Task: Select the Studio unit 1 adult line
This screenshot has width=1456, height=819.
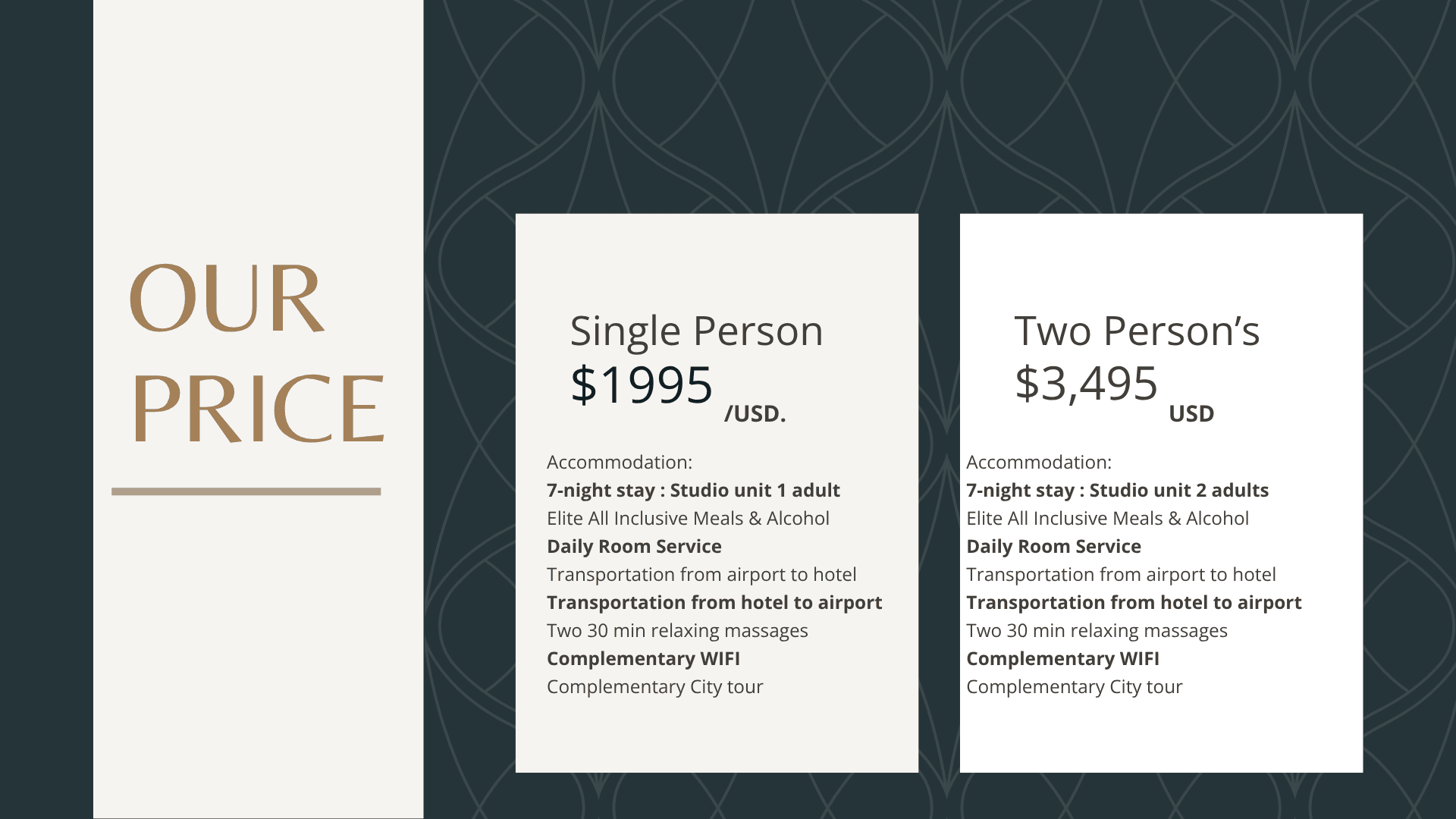Action: coord(693,491)
